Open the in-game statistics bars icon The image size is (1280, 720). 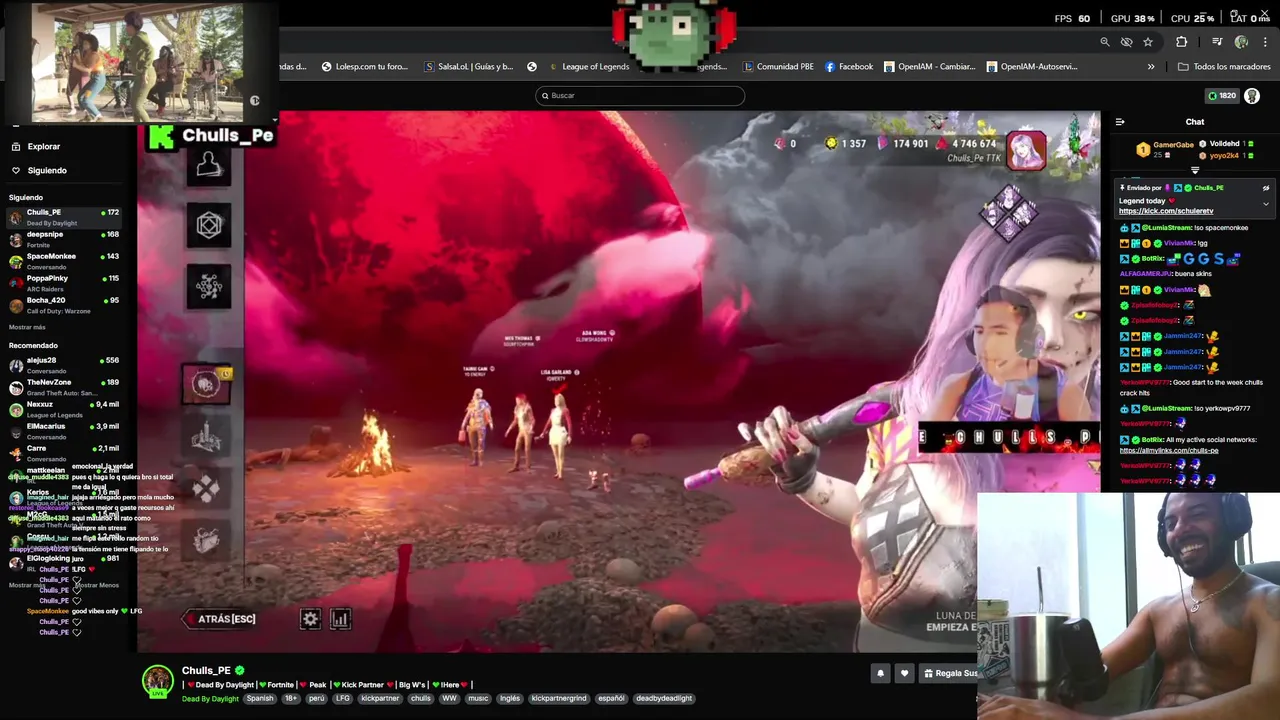click(340, 619)
